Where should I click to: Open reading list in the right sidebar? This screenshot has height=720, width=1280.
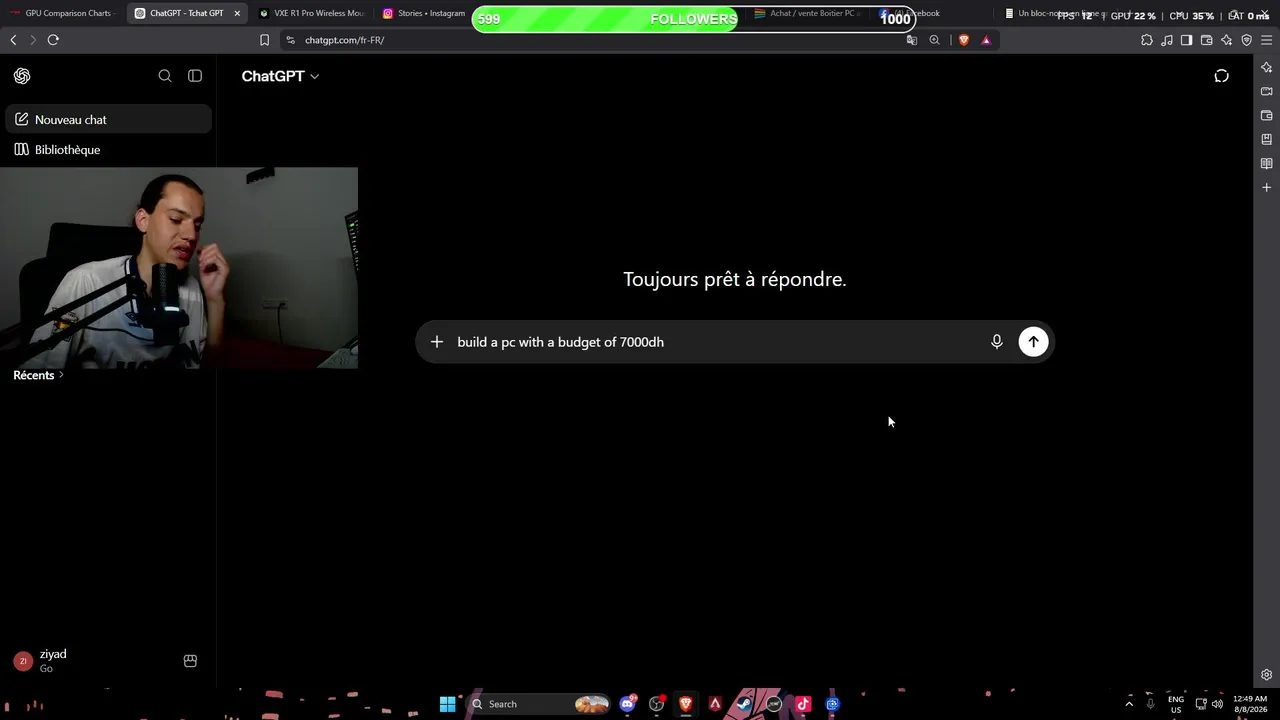[x=1266, y=163]
